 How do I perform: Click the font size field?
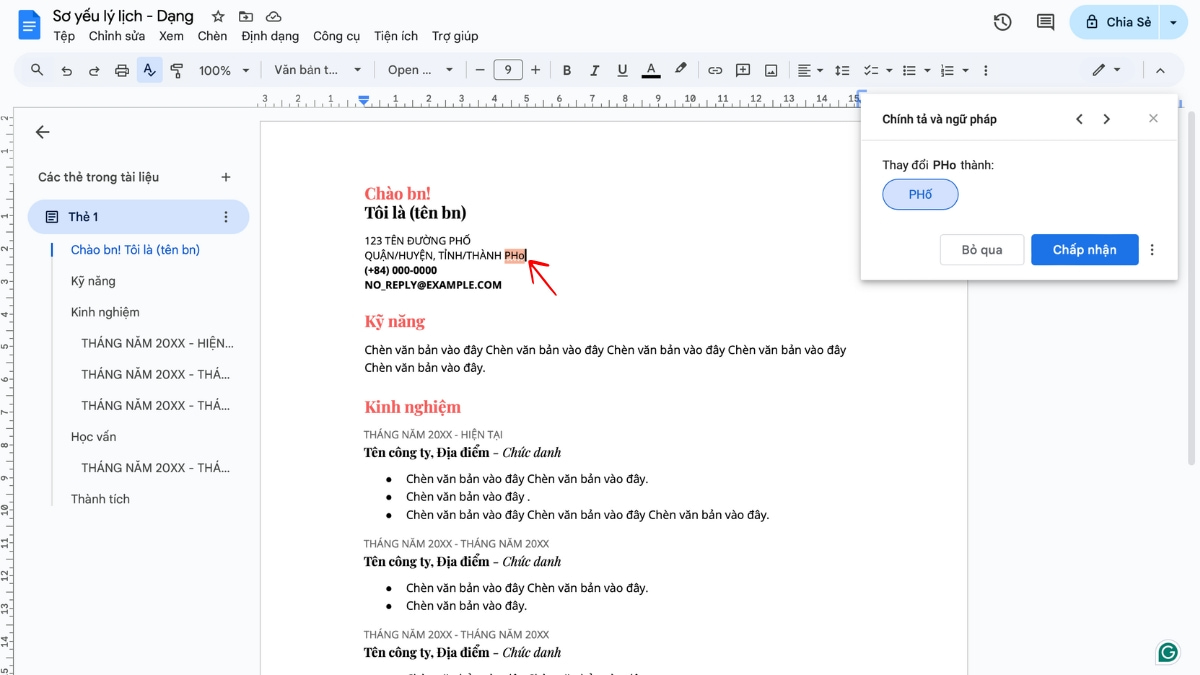(508, 70)
